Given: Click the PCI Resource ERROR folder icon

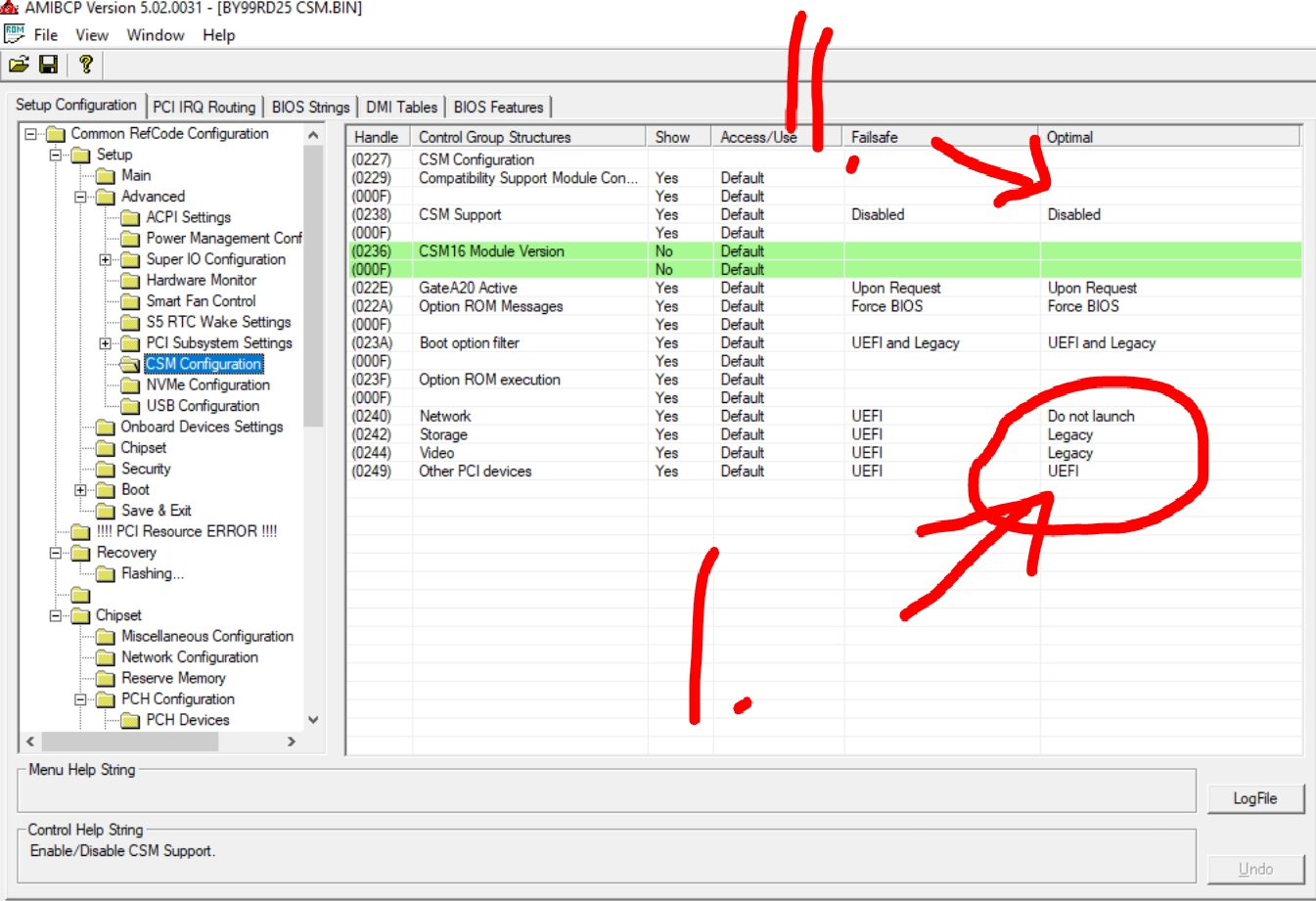Looking at the screenshot, I should (80, 531).
